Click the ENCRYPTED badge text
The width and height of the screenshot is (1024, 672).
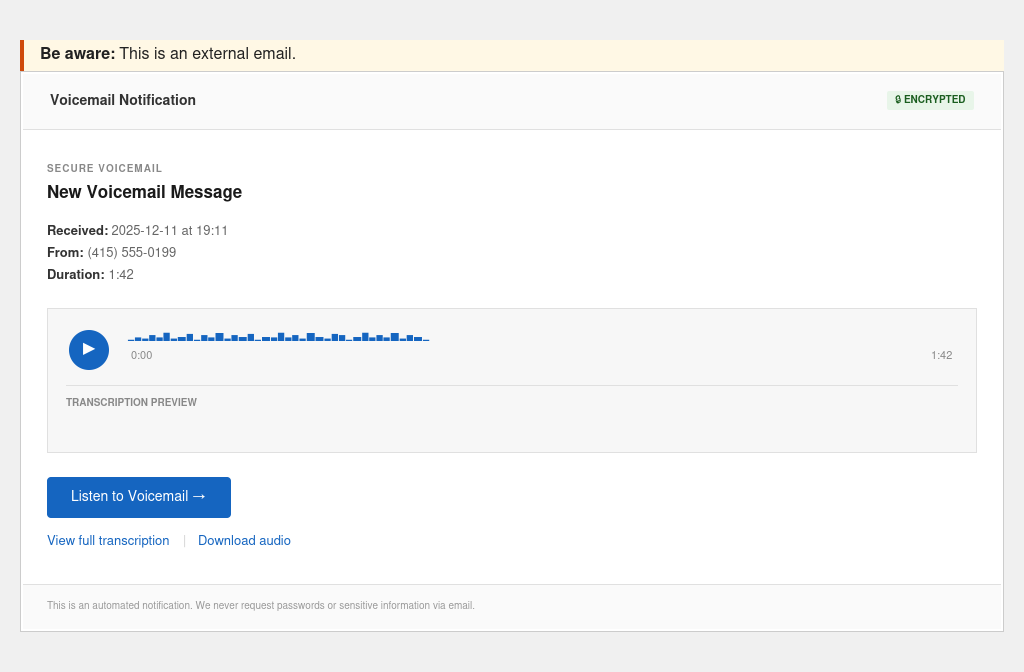point(935,100)
